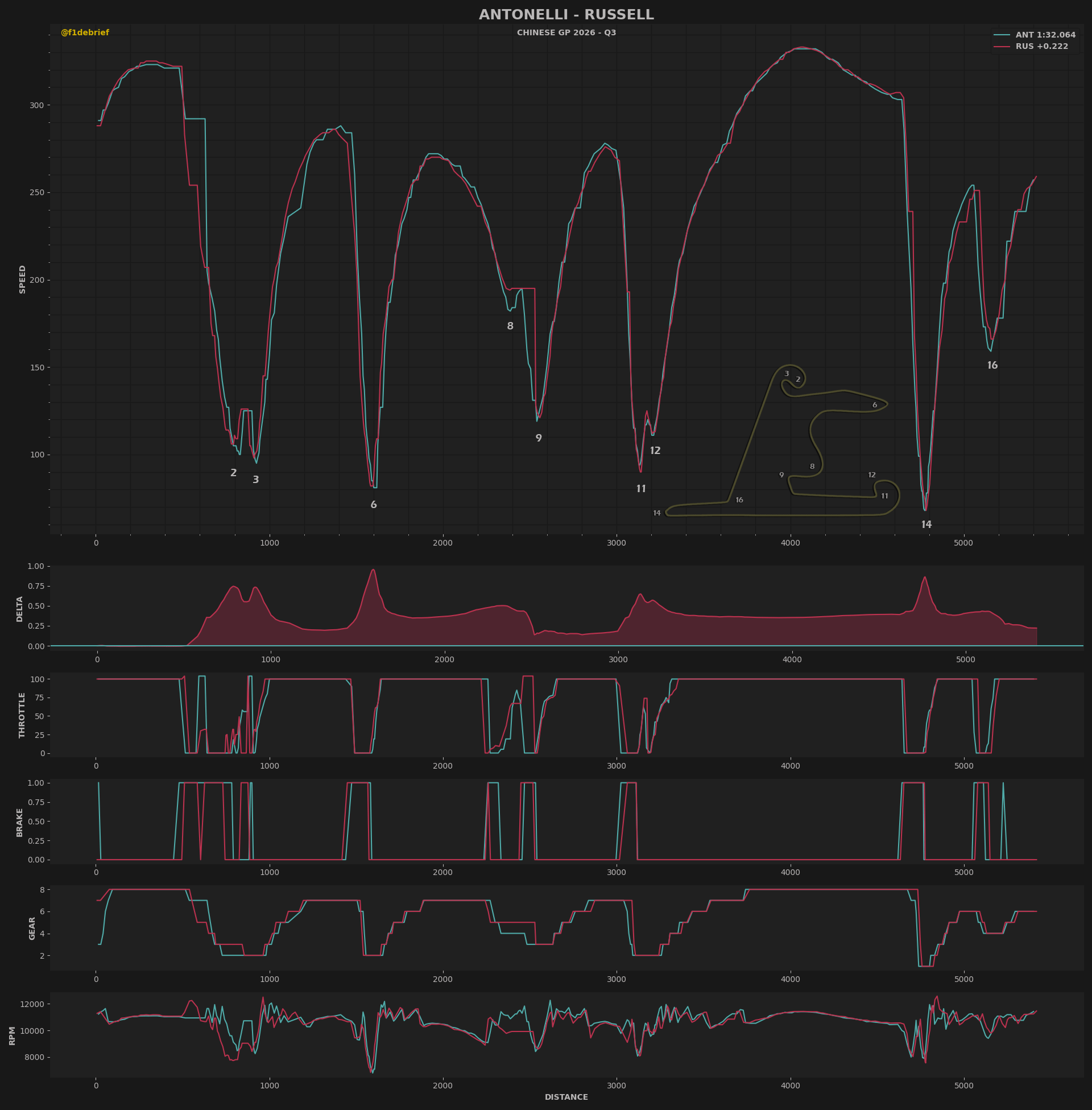The height and width of the screenshot is (1110, 1092).
Task: Select the "CHINESE GP 2026 - Q3" subtitle
Action: [566, 32]
